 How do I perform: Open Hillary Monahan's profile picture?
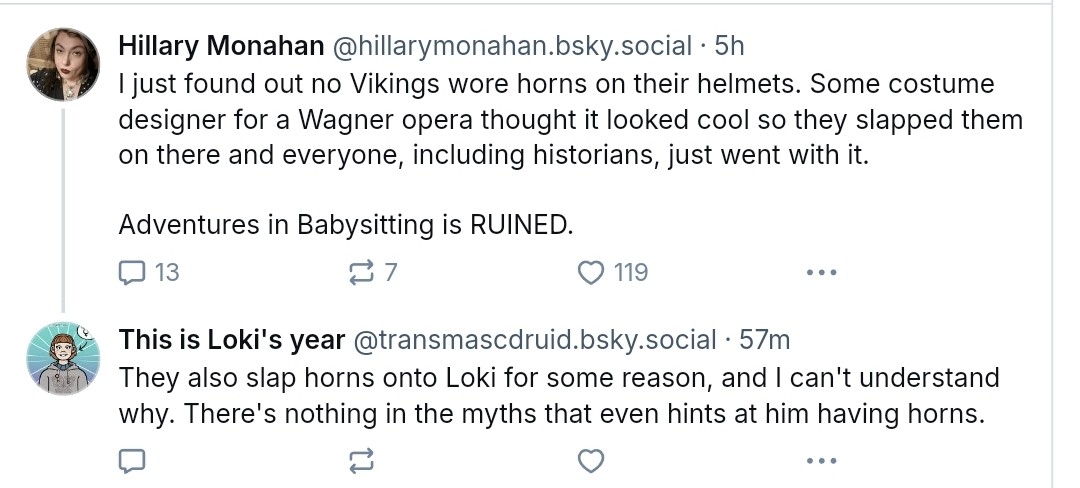63,64
